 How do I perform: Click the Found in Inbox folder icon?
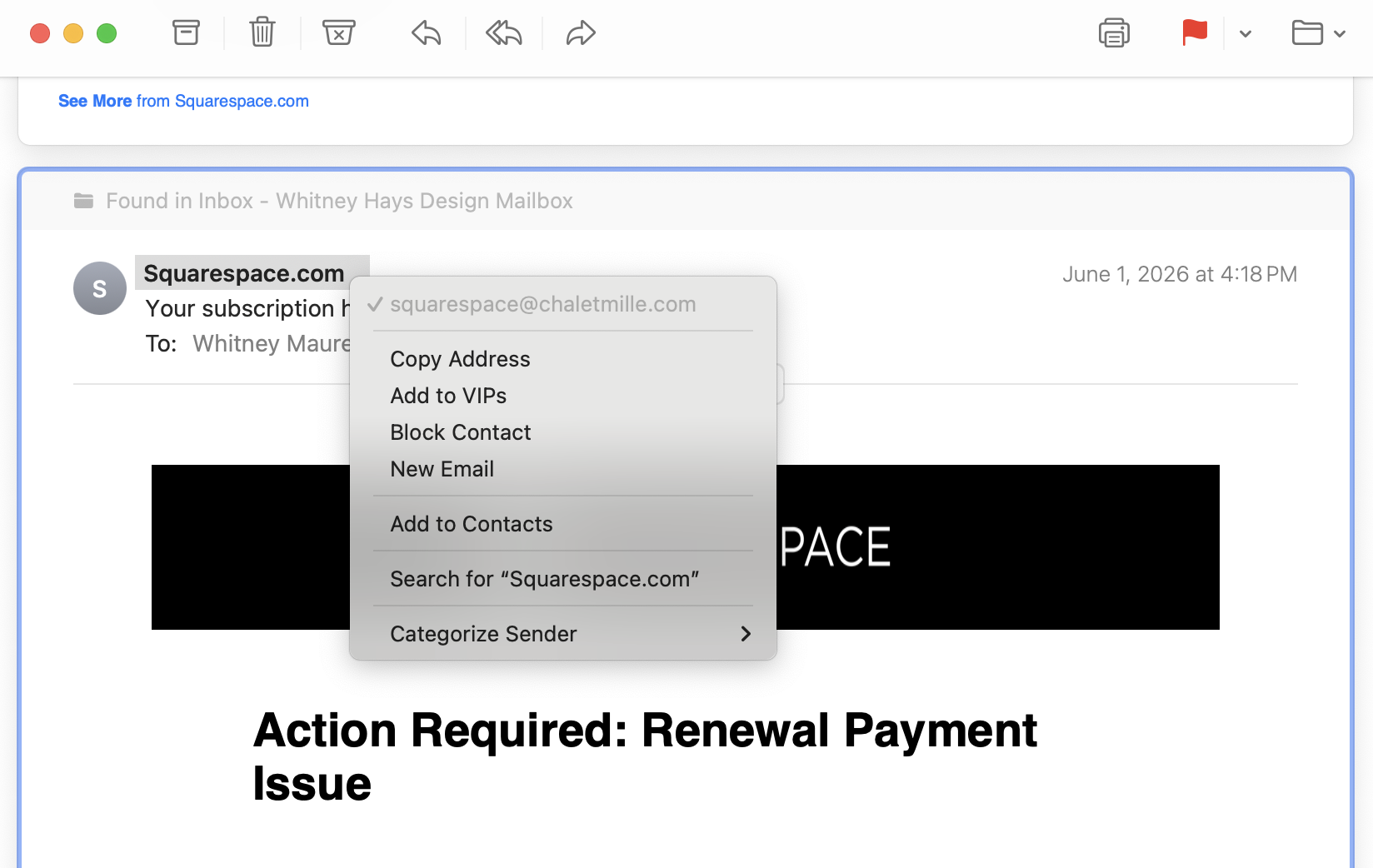pos(83,201)
